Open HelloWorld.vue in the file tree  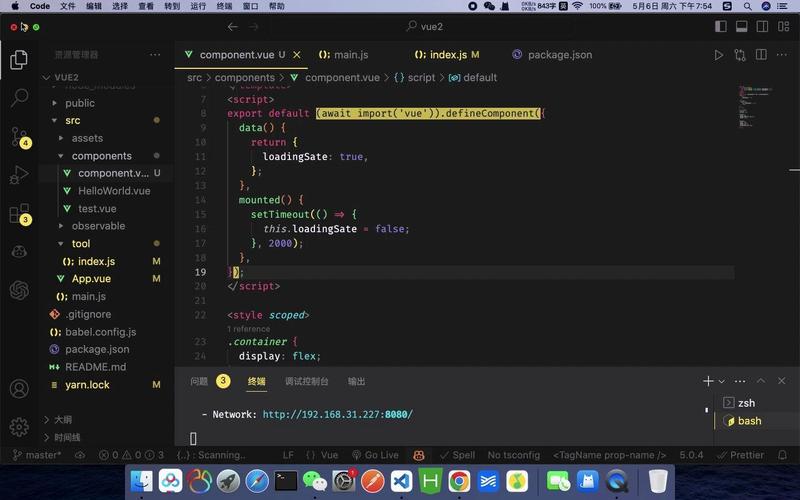114,191
